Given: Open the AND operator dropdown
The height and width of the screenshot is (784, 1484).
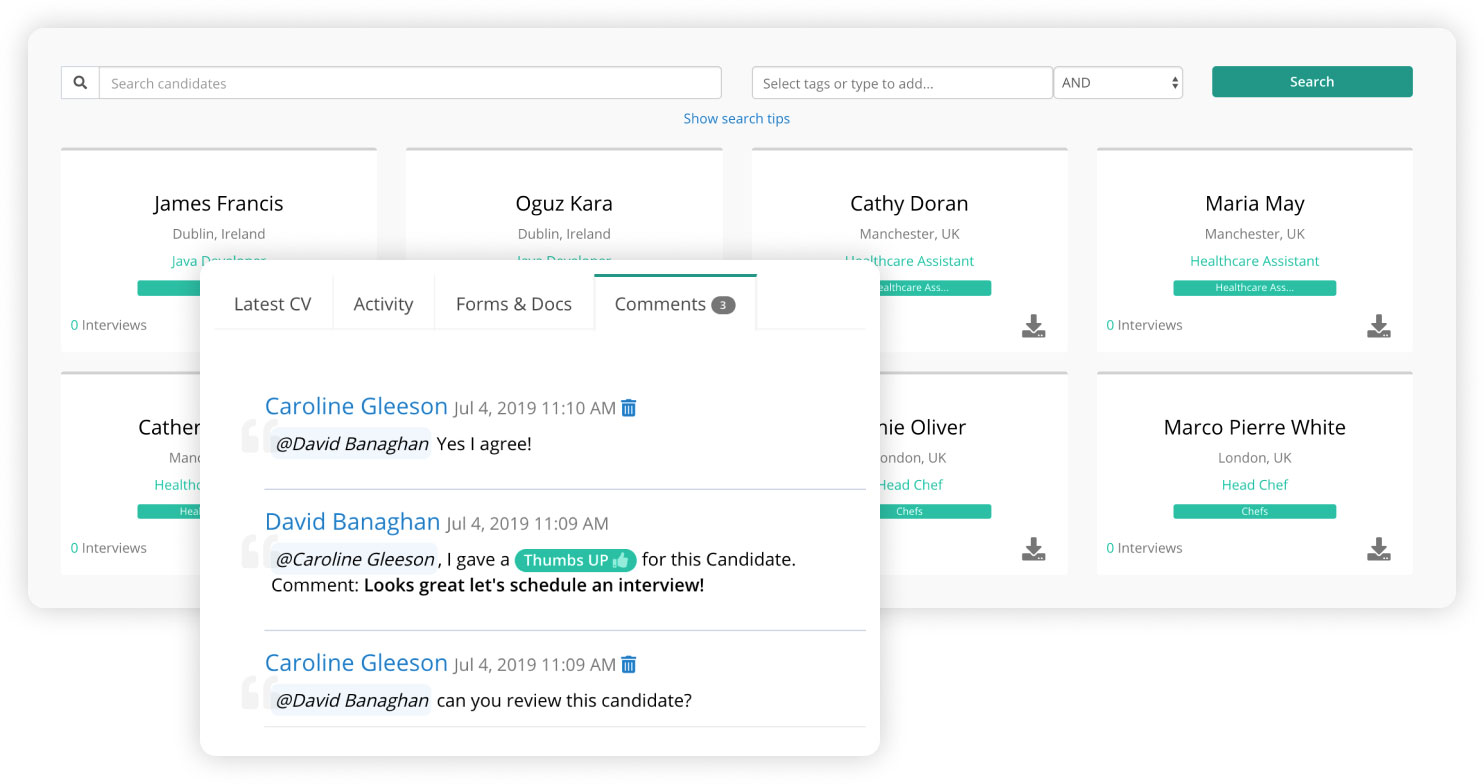Looking at the screenshot, I should tap(1118, 83).
